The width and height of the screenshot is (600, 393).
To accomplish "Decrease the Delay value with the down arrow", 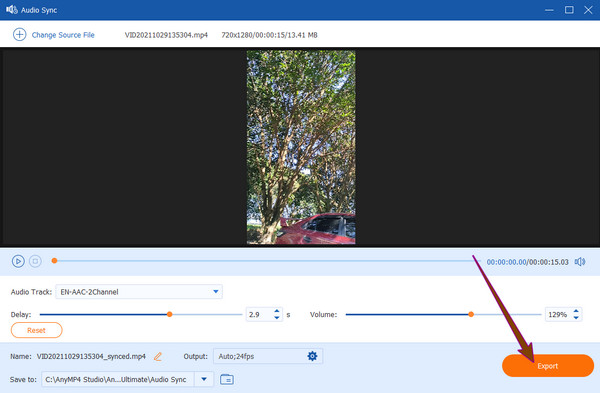I will (x=277, y=318).
